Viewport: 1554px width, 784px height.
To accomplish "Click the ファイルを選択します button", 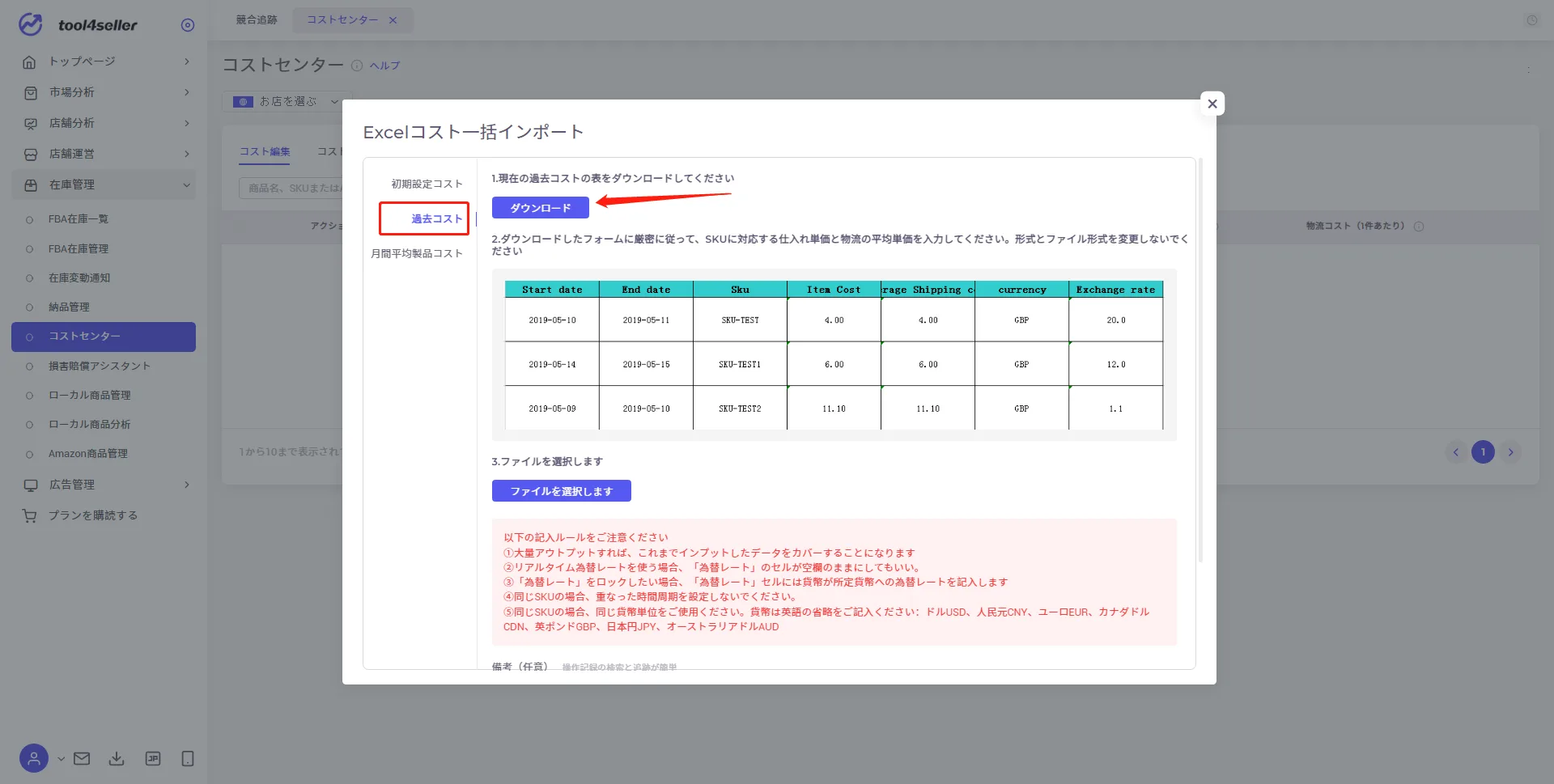I will coord(562,491).
